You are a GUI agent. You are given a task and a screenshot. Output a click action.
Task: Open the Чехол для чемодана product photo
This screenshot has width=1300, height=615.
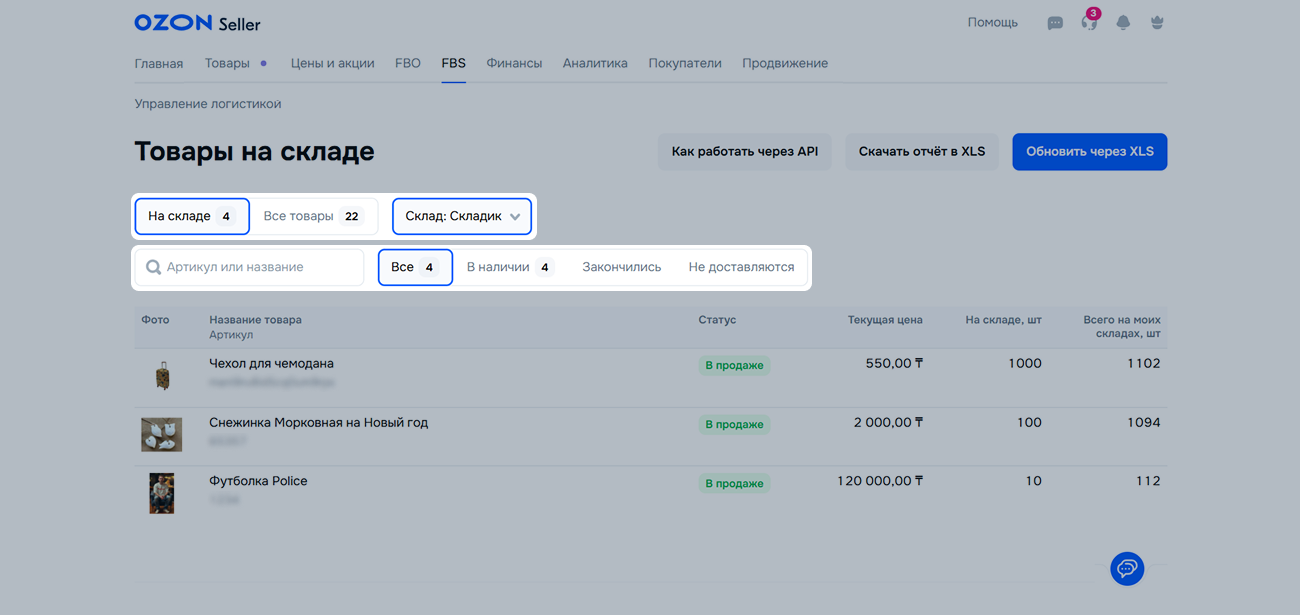click(162, 376)
